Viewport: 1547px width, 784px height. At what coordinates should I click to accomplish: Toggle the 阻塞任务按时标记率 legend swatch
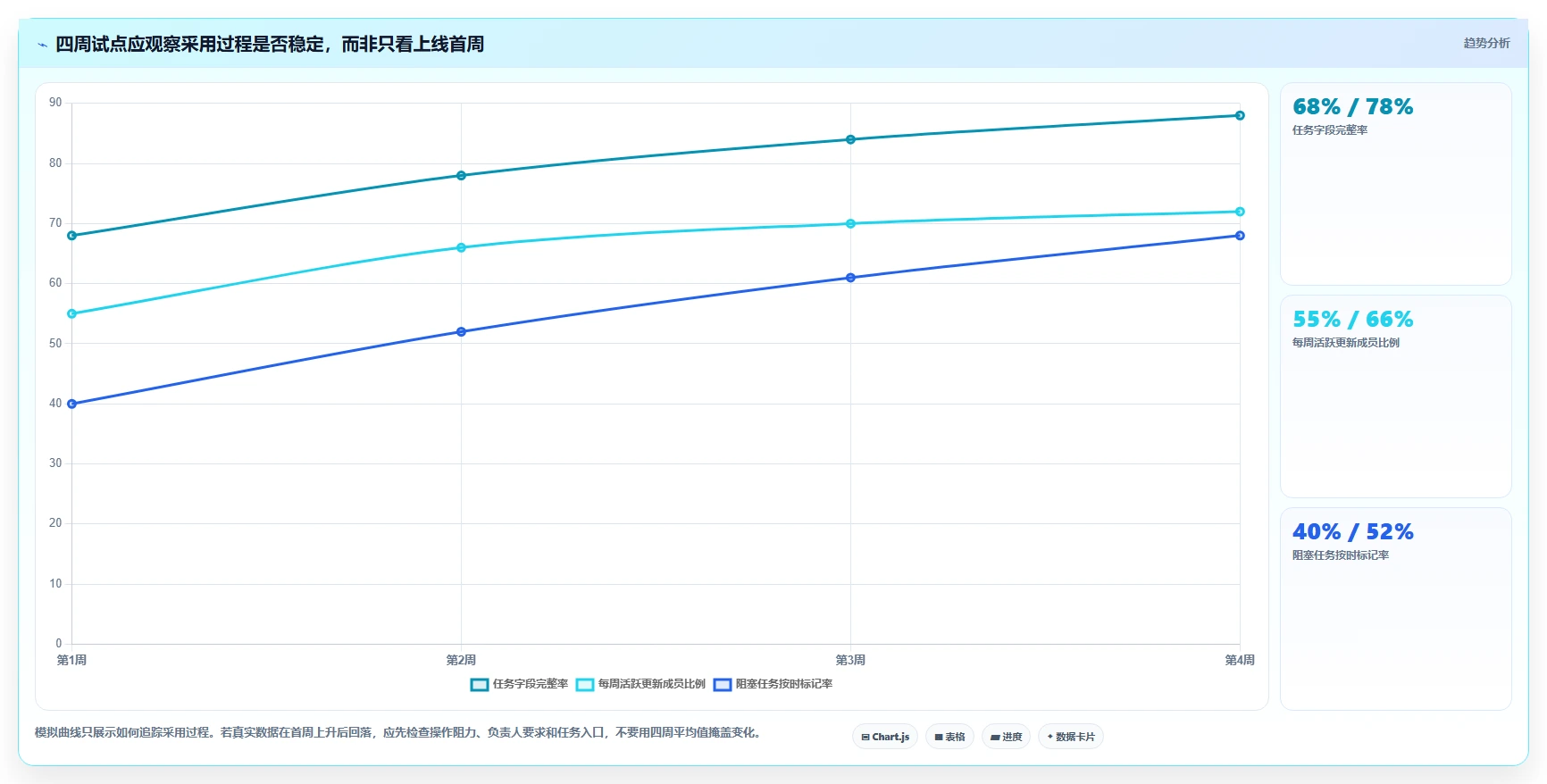point(723,685)
